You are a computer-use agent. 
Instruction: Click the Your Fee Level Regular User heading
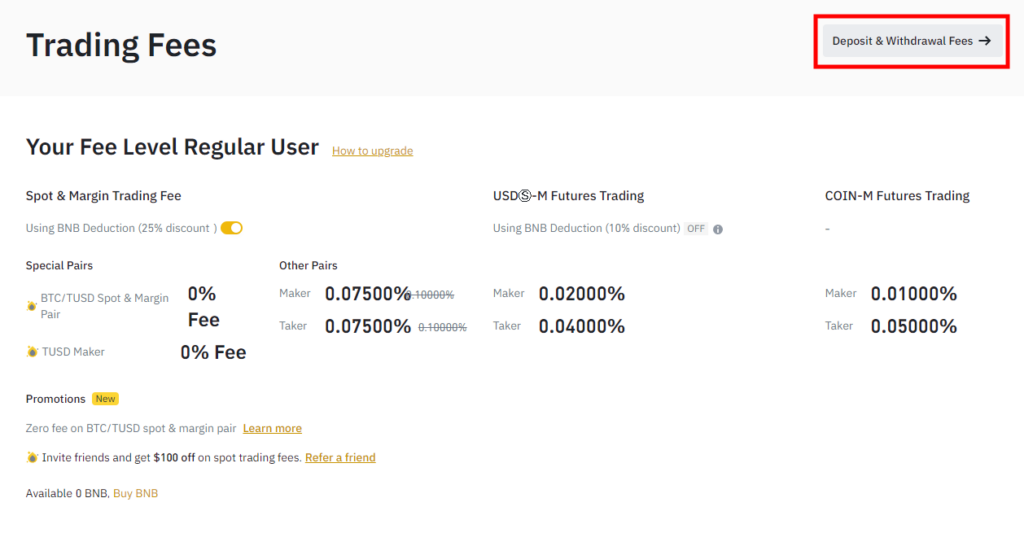[172, 147]
